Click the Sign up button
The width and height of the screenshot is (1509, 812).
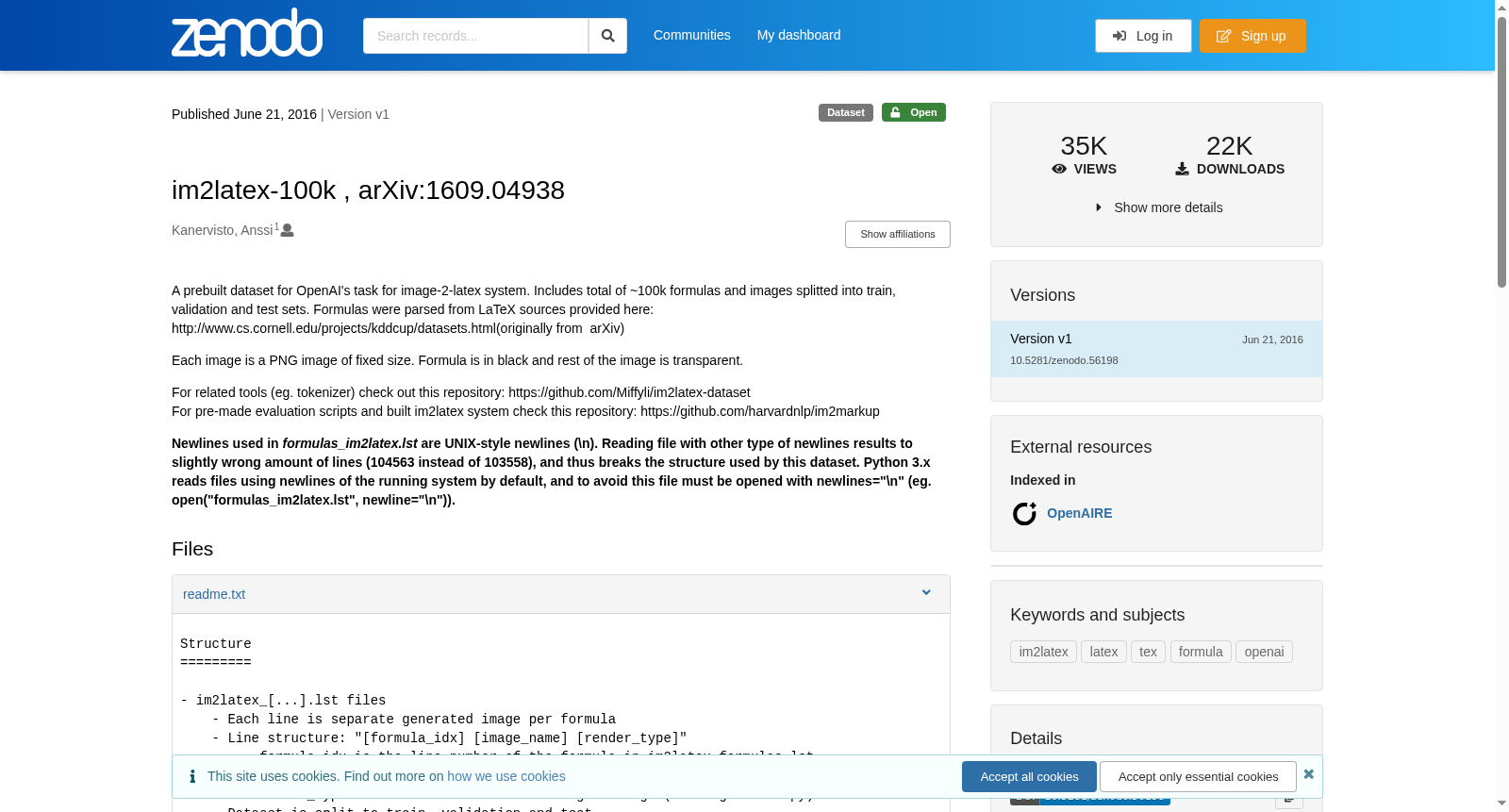click(x=1252, y=36)
